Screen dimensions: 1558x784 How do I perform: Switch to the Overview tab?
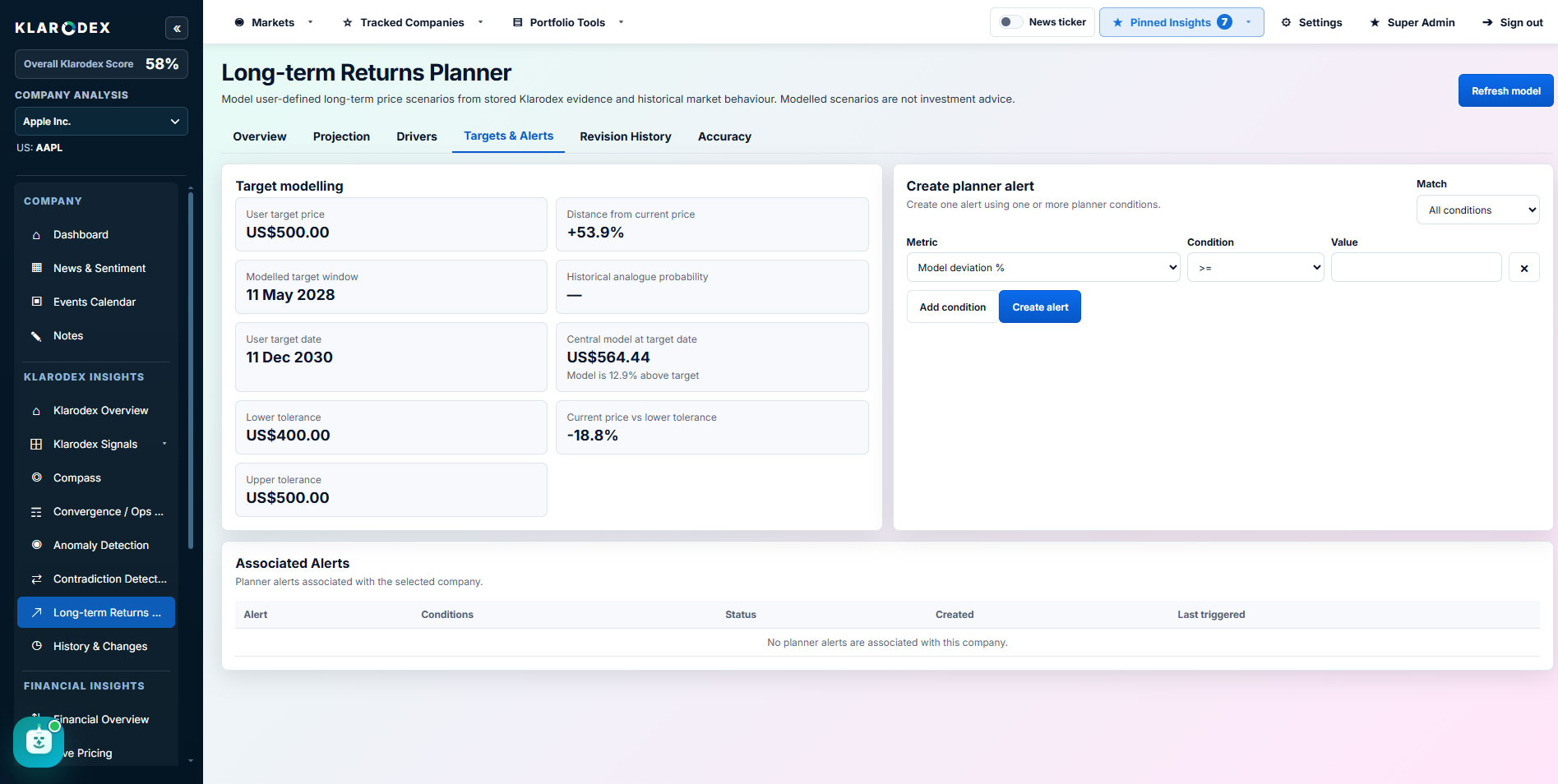tap(260, 136)
